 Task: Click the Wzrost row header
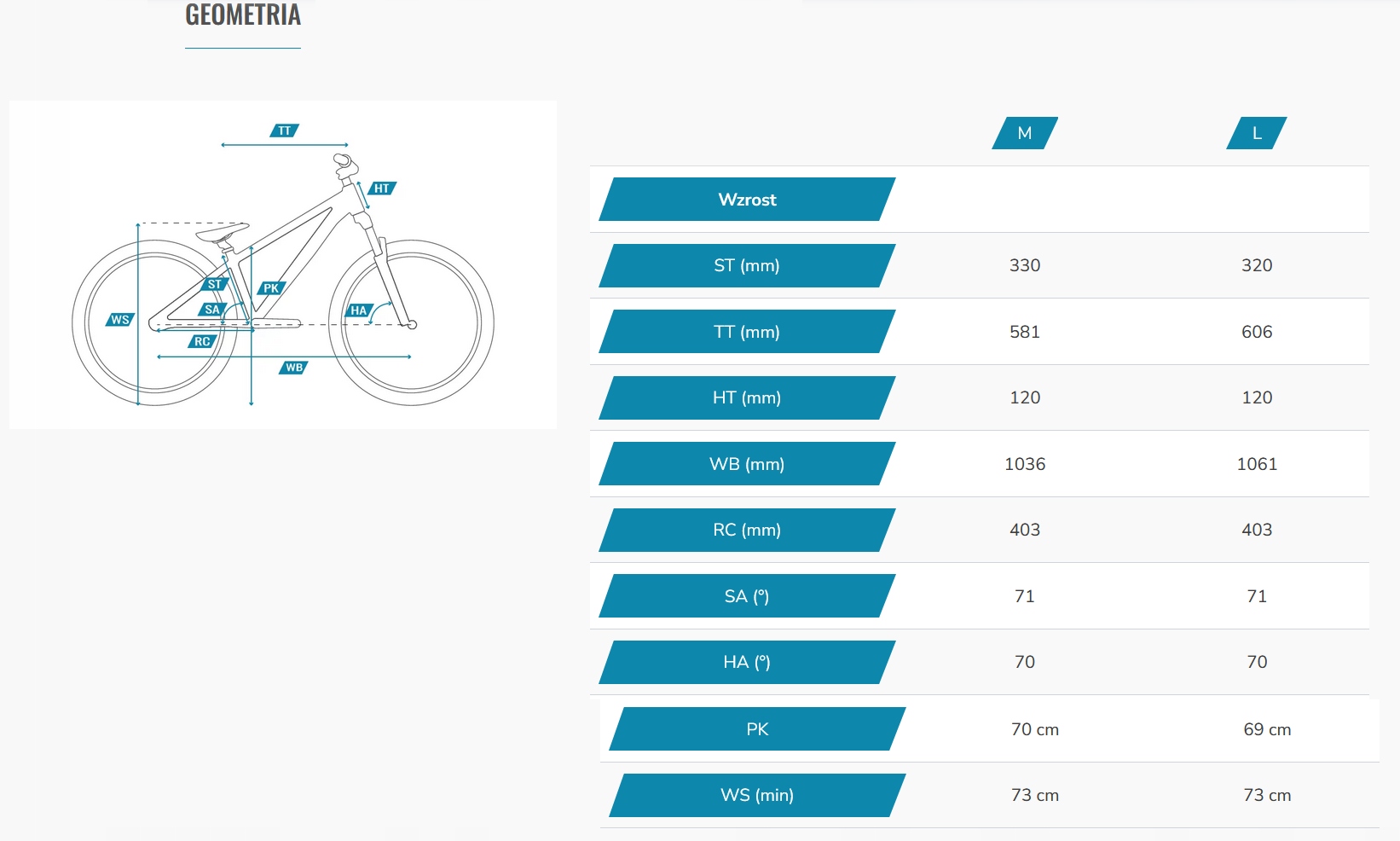(x=747, y=200)
